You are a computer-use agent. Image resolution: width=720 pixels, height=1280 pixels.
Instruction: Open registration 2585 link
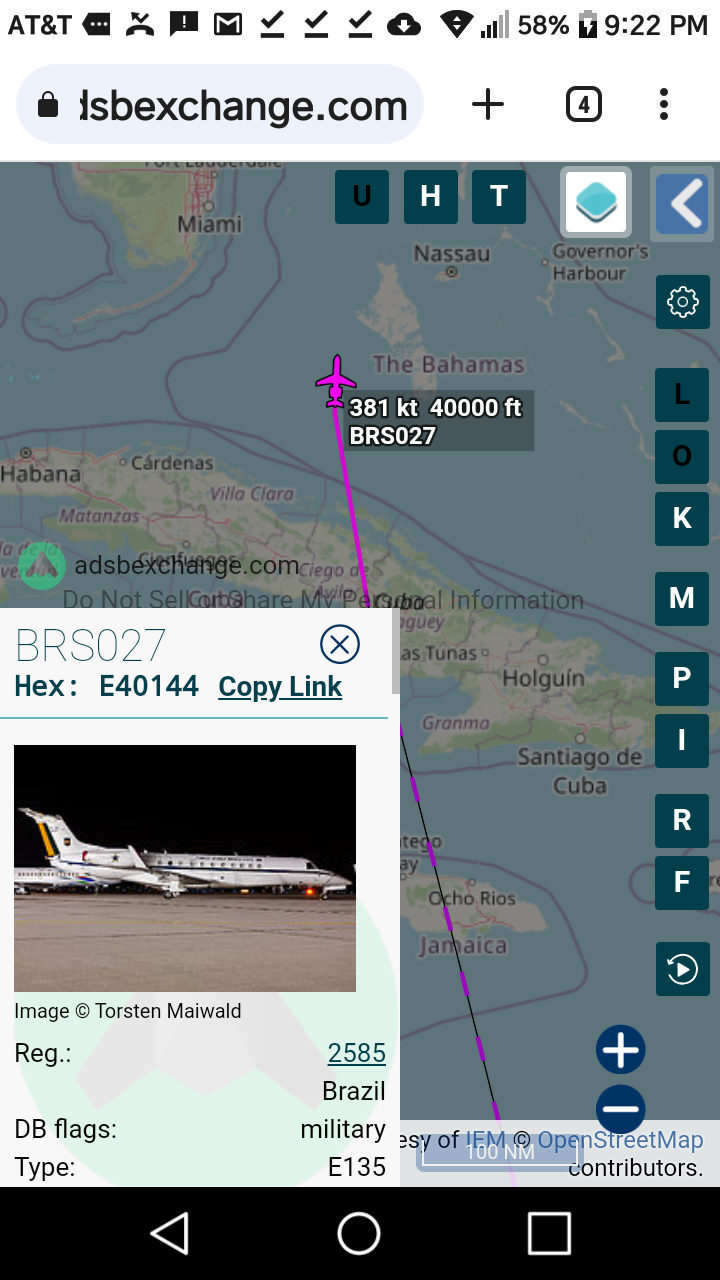coord(357,1053)
